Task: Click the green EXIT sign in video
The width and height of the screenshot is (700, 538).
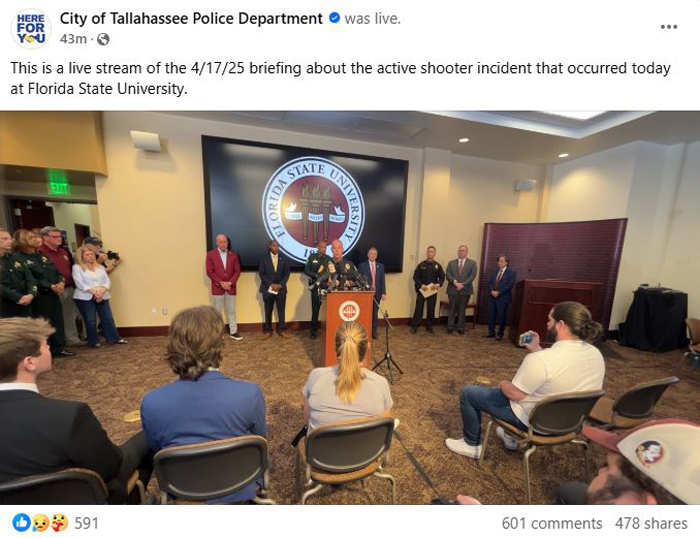Action: coord(58,188)
